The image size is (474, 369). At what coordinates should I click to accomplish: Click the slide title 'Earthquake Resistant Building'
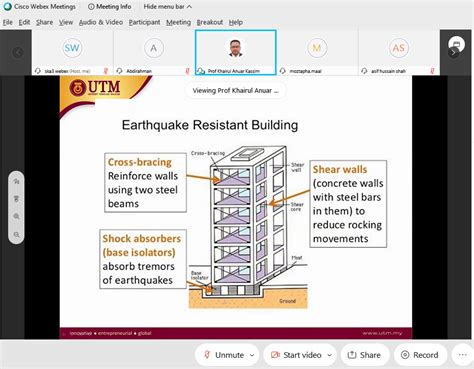point(210,125)
